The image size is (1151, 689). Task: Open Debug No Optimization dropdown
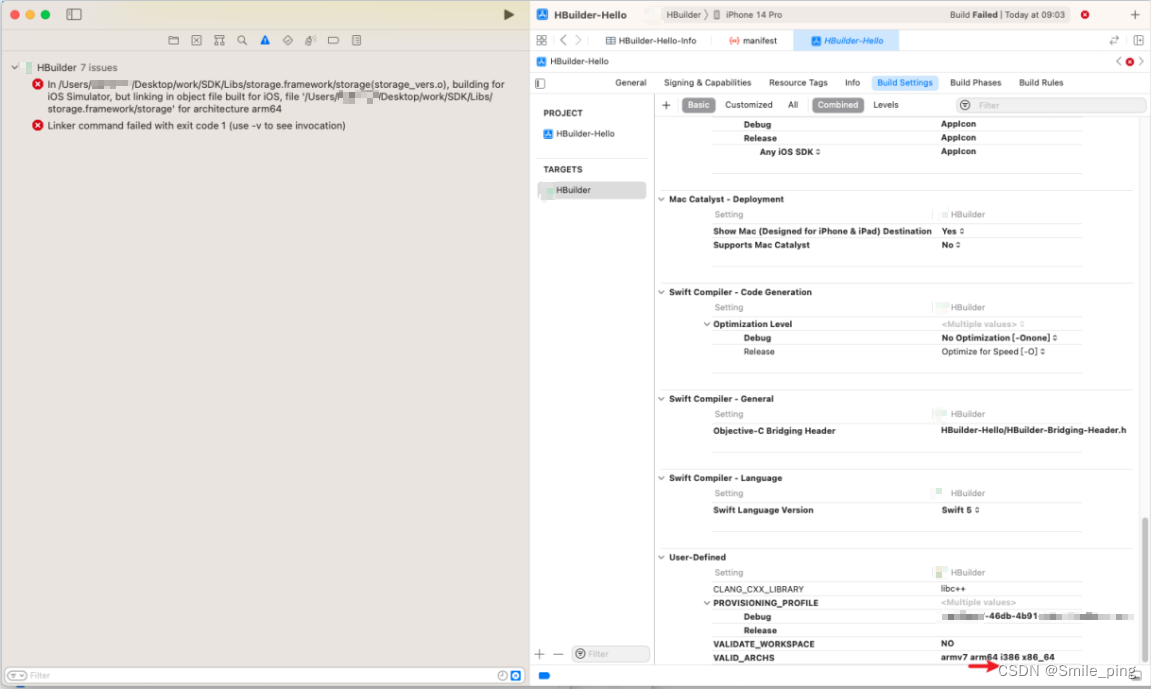pos(999,338)
